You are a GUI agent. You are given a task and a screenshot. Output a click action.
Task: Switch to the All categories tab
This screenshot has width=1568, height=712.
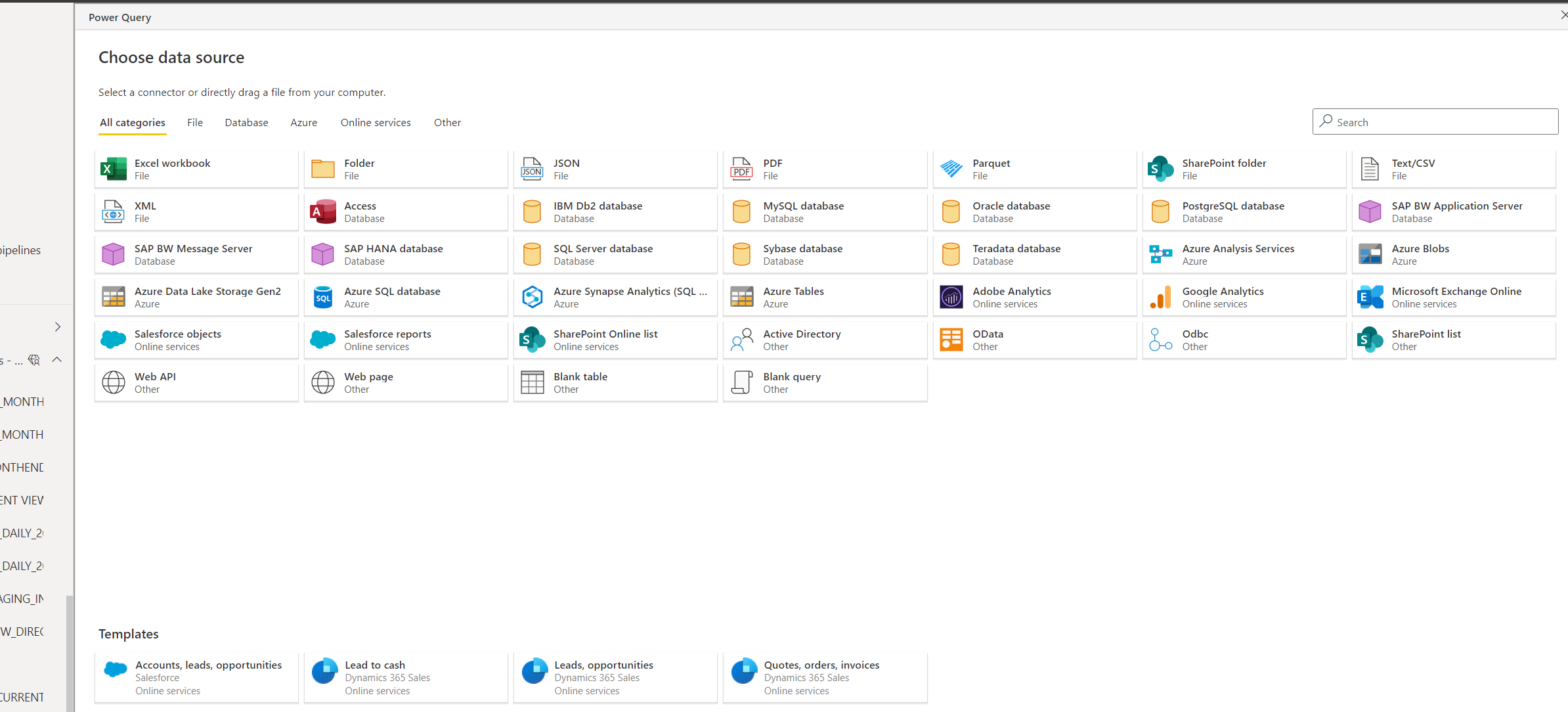click(133, 123)
